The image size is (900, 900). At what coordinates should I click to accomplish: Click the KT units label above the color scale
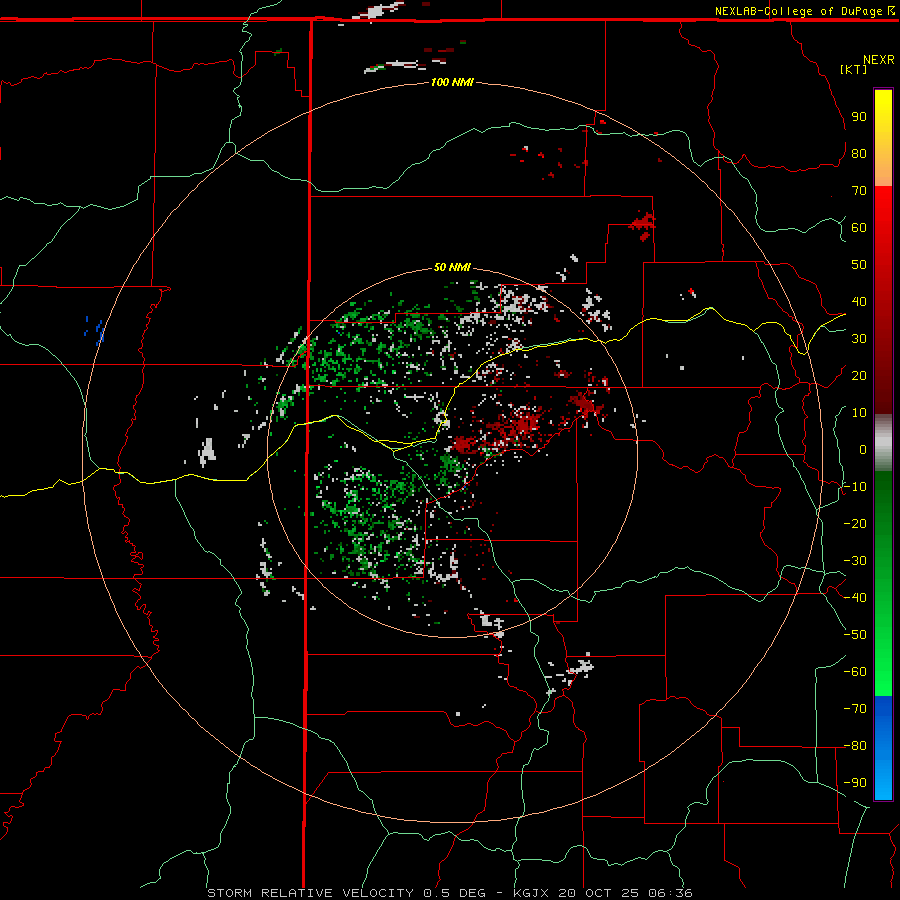[x=853, y=69]
